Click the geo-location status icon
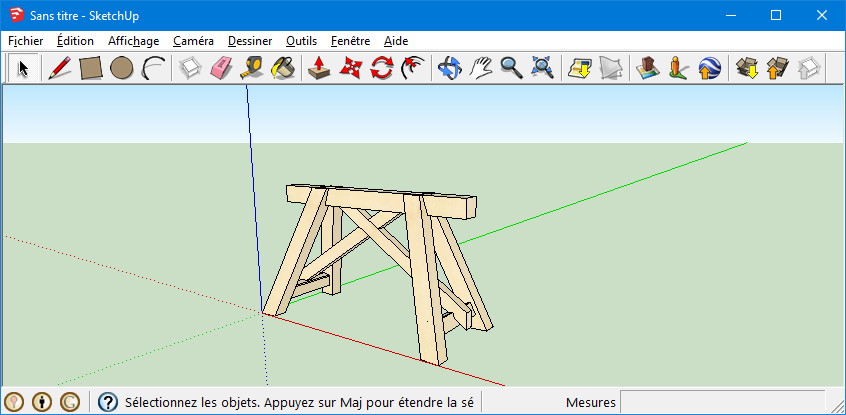 coord(14,402)
